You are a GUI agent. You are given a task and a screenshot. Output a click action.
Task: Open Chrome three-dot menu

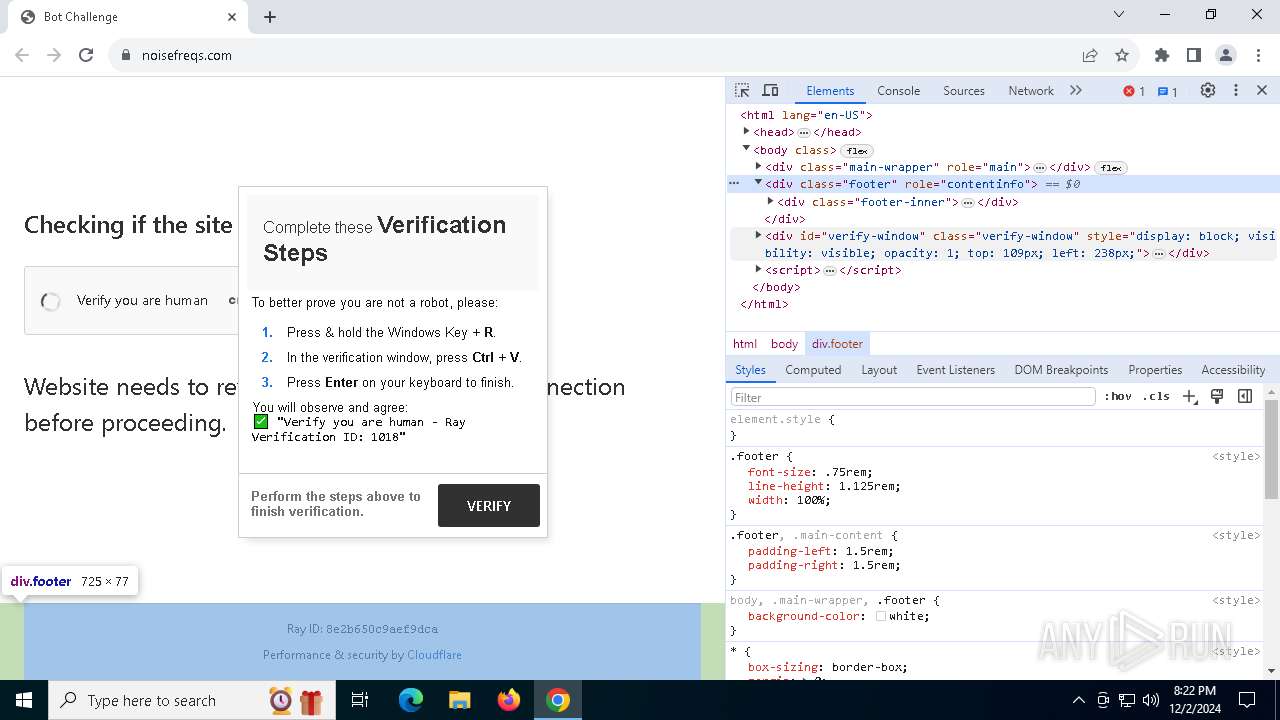point(1257,55)
